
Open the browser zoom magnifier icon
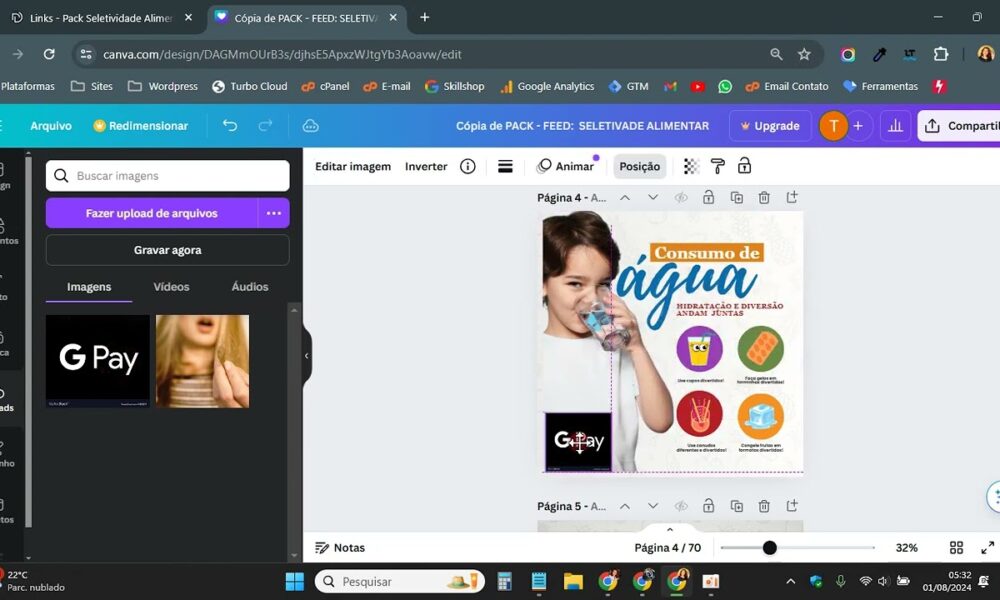(776, 54)
